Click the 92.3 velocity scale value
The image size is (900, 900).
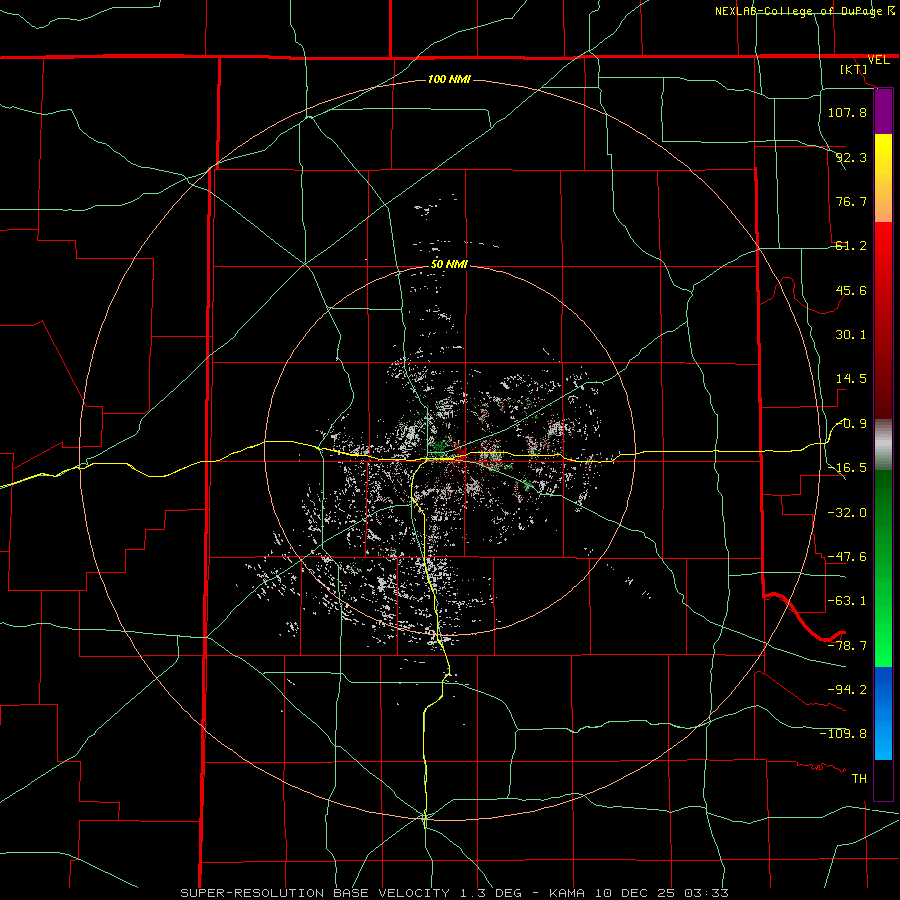point(851,157)
